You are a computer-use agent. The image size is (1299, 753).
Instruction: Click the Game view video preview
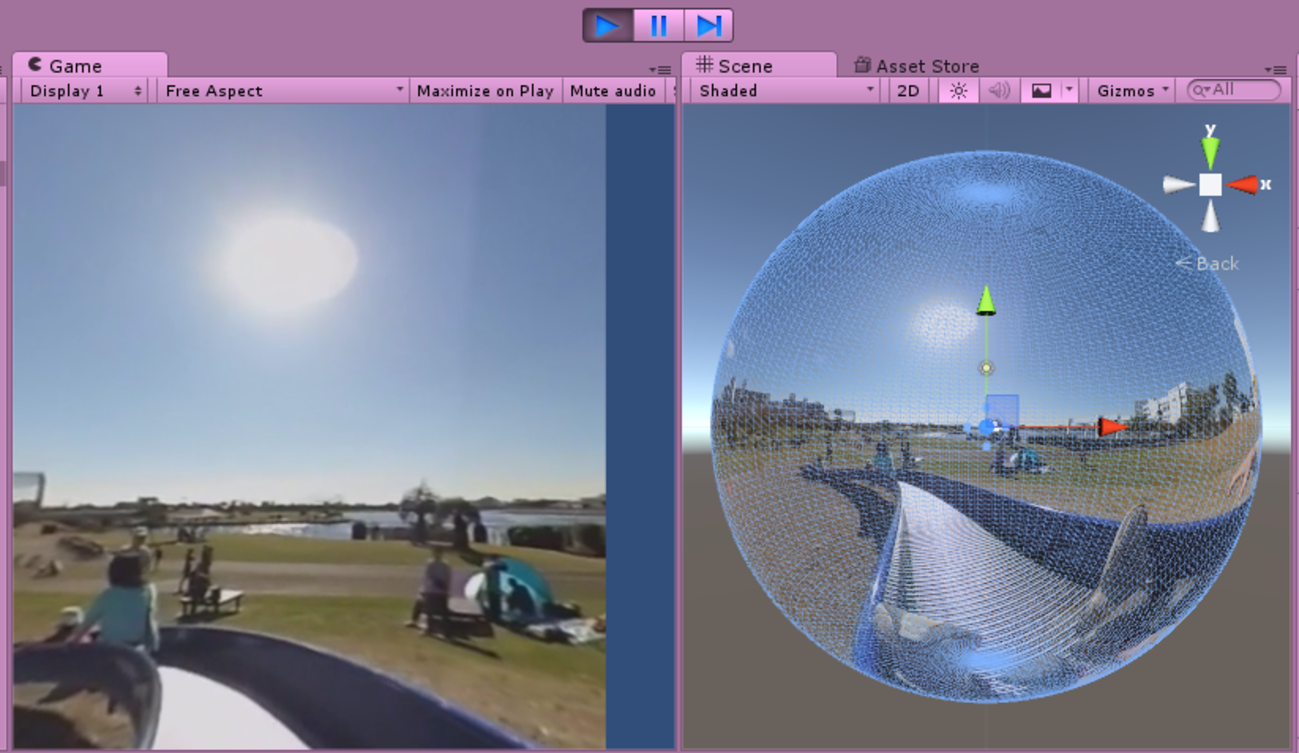coord(309,426)
